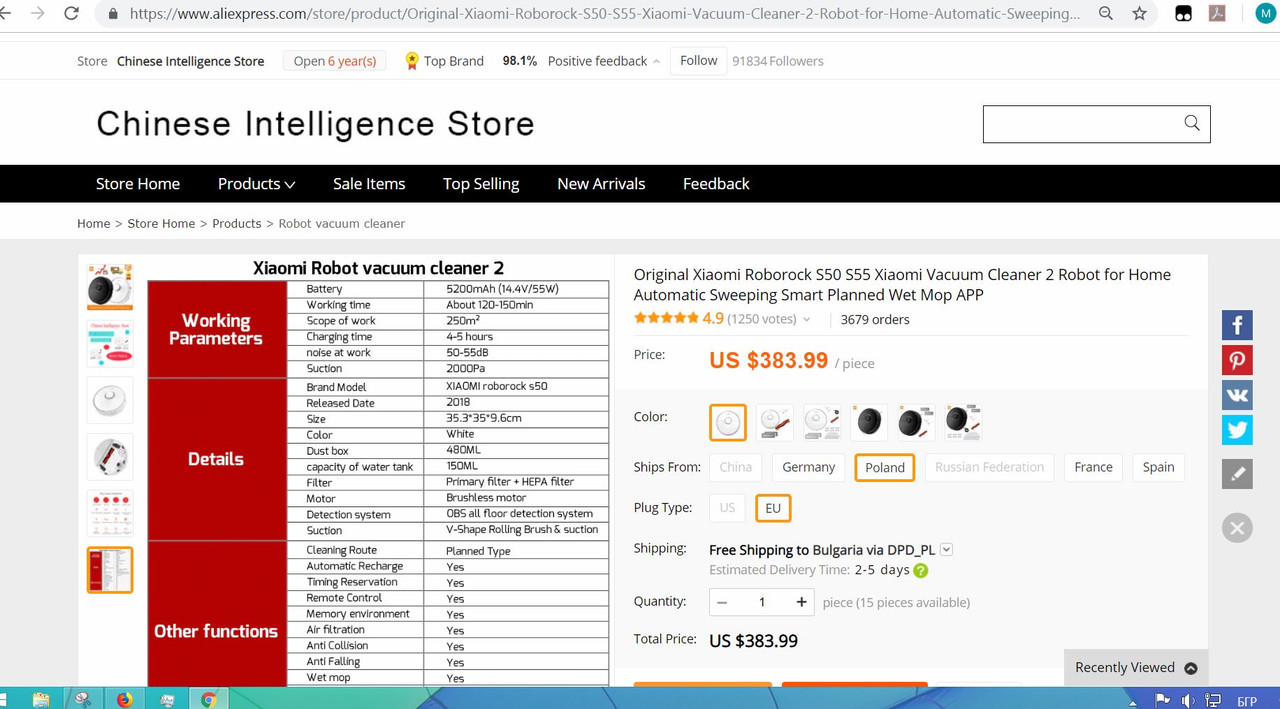The width and height of the screenshot is (1280, 709).
Task: Dismiss the floating sidebar with the X
Action: 1237,528
